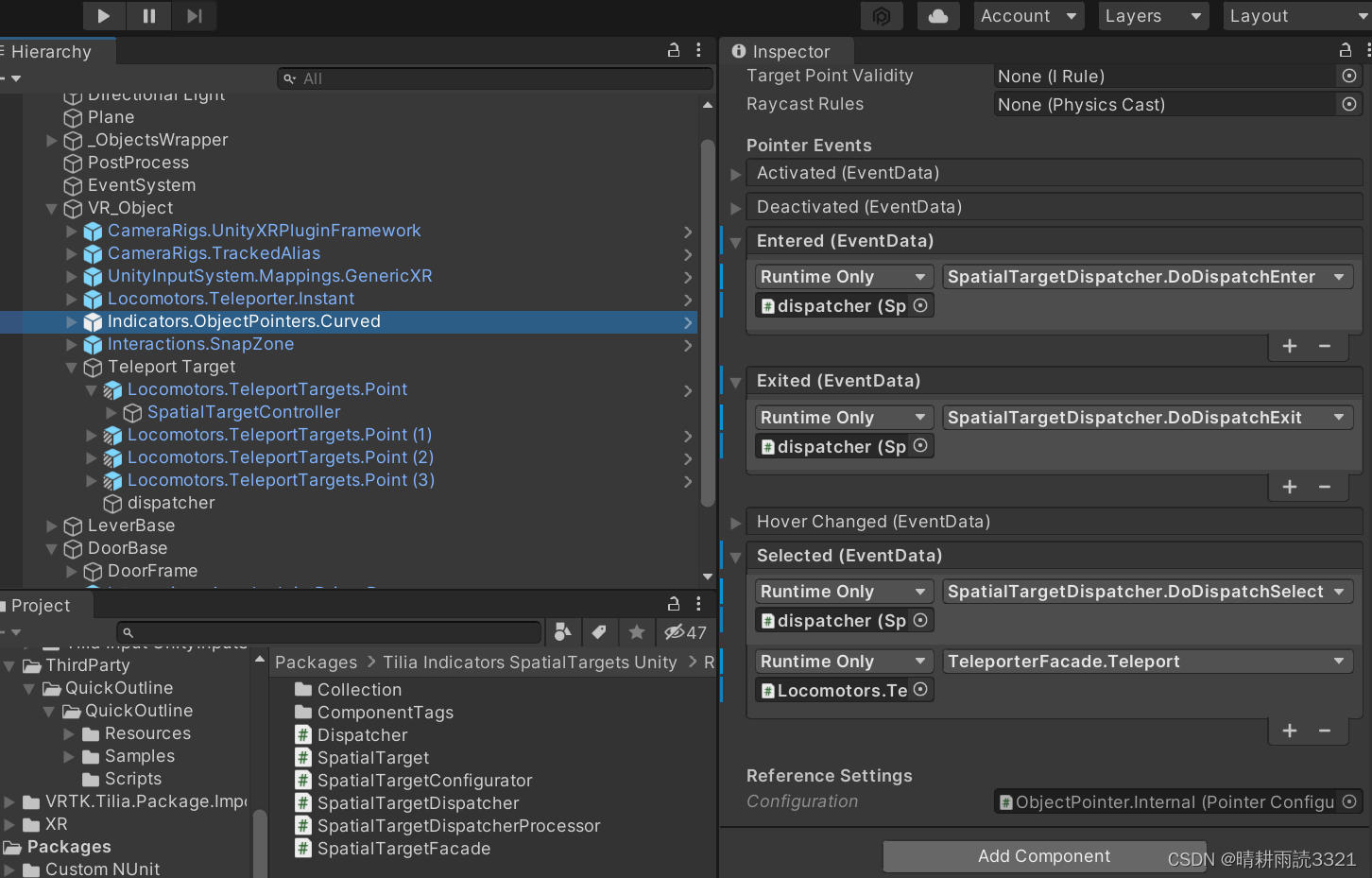
Task: Open Runtime Only dropdown for Entered event
Action: tap(844, 277)
